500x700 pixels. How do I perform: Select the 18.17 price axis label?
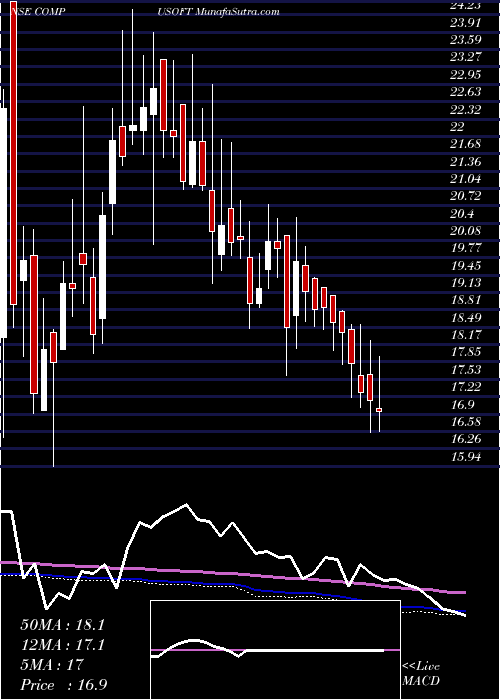466,335
